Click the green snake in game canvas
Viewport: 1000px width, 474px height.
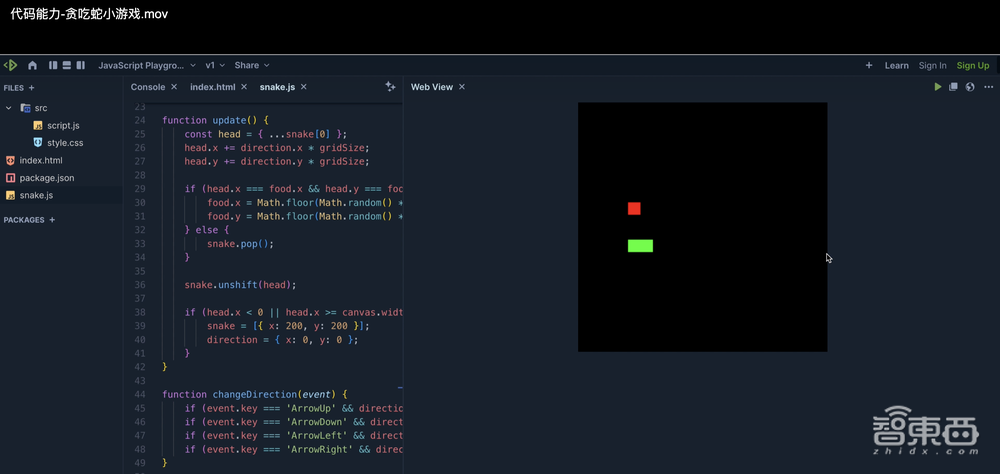click(640, 246)
